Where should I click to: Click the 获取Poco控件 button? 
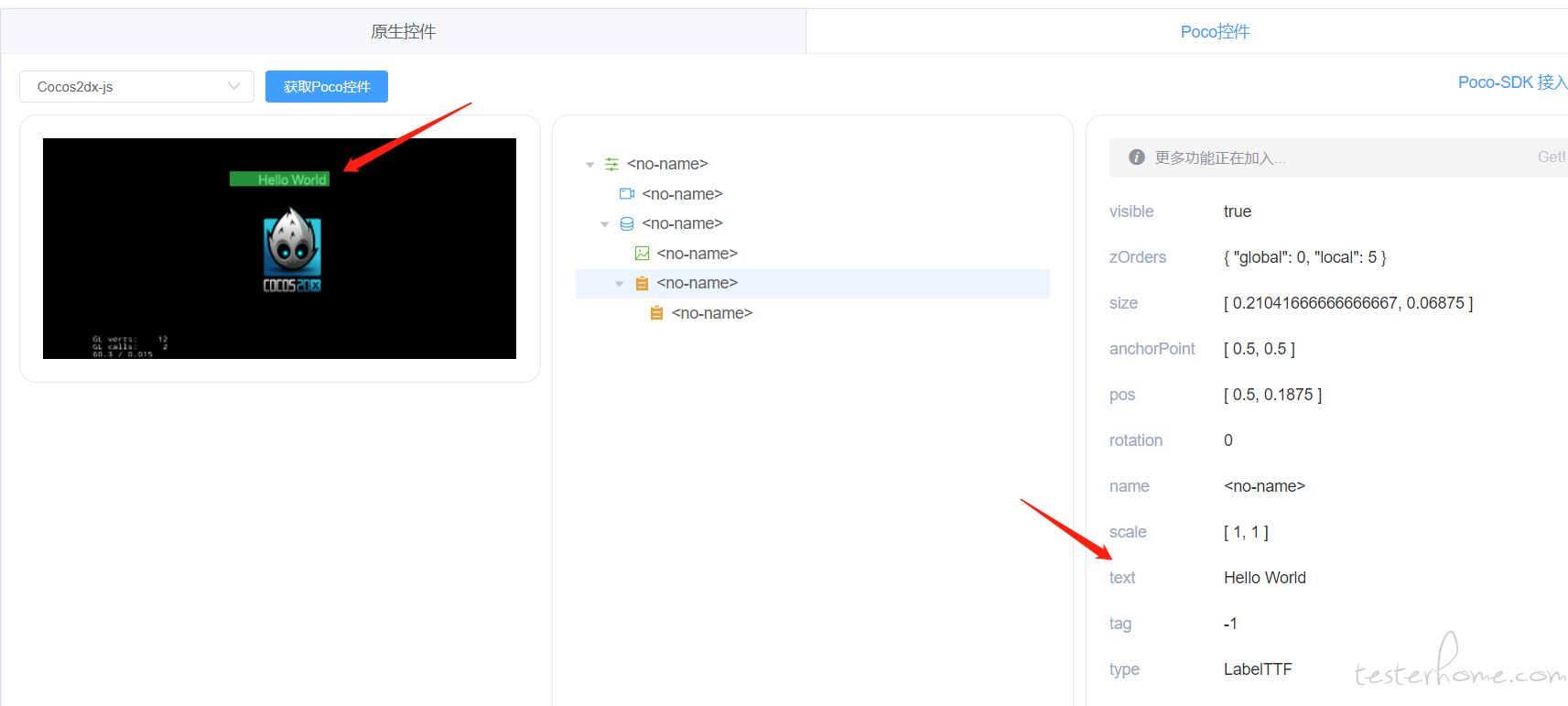point(327,87)
